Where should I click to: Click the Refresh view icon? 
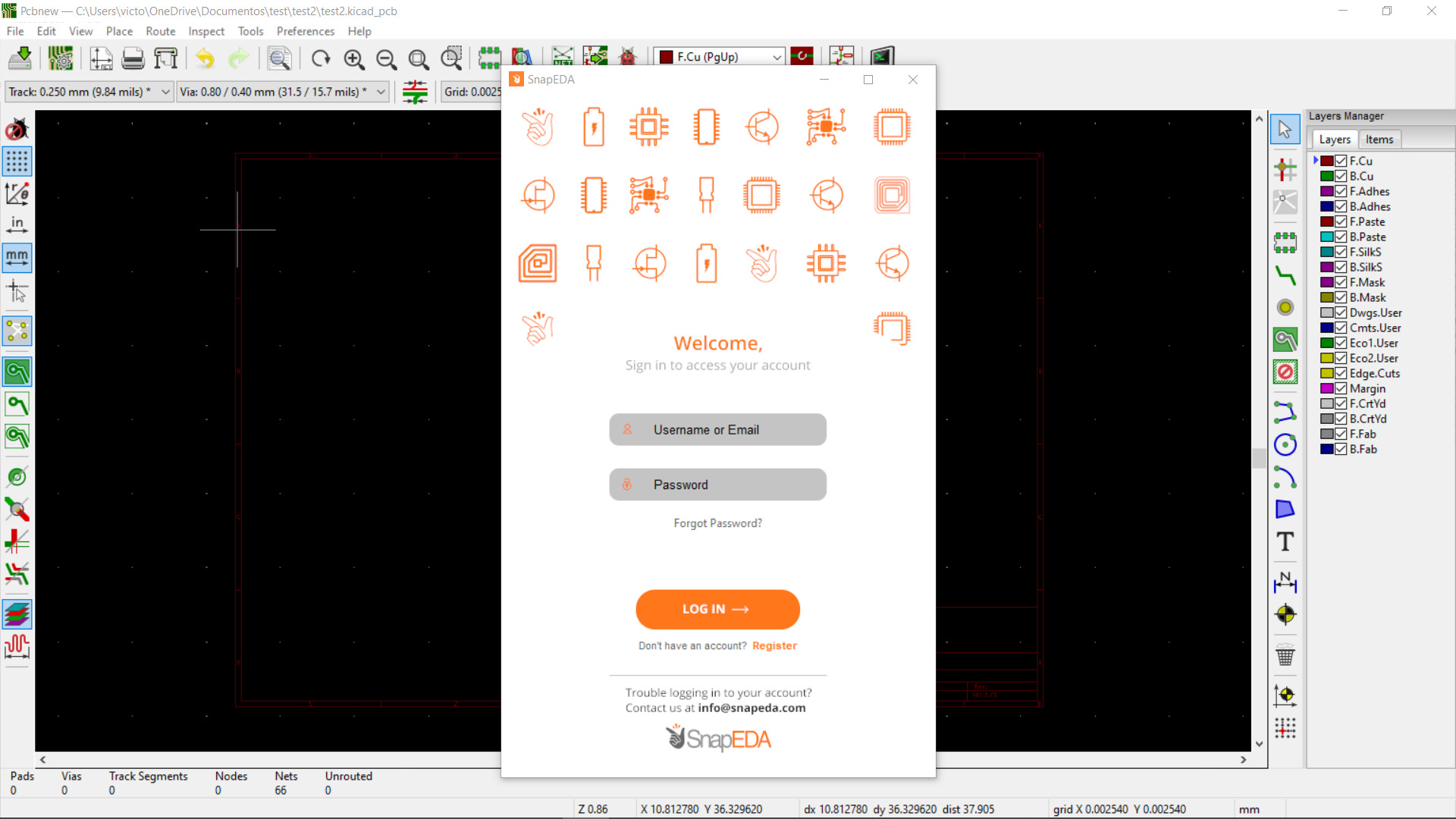click(321, 58)
